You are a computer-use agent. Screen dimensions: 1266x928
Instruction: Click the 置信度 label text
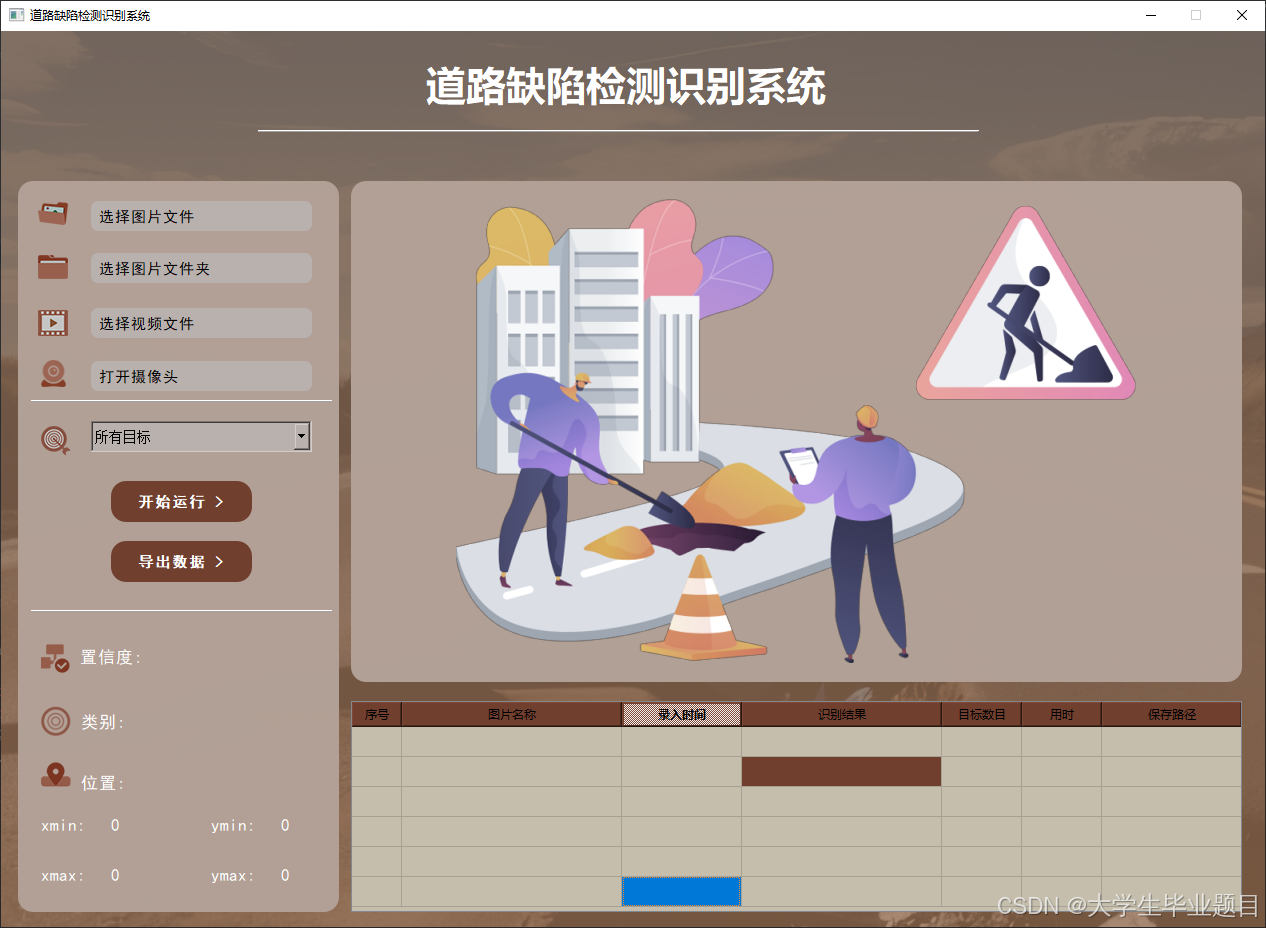click(111, 657)
